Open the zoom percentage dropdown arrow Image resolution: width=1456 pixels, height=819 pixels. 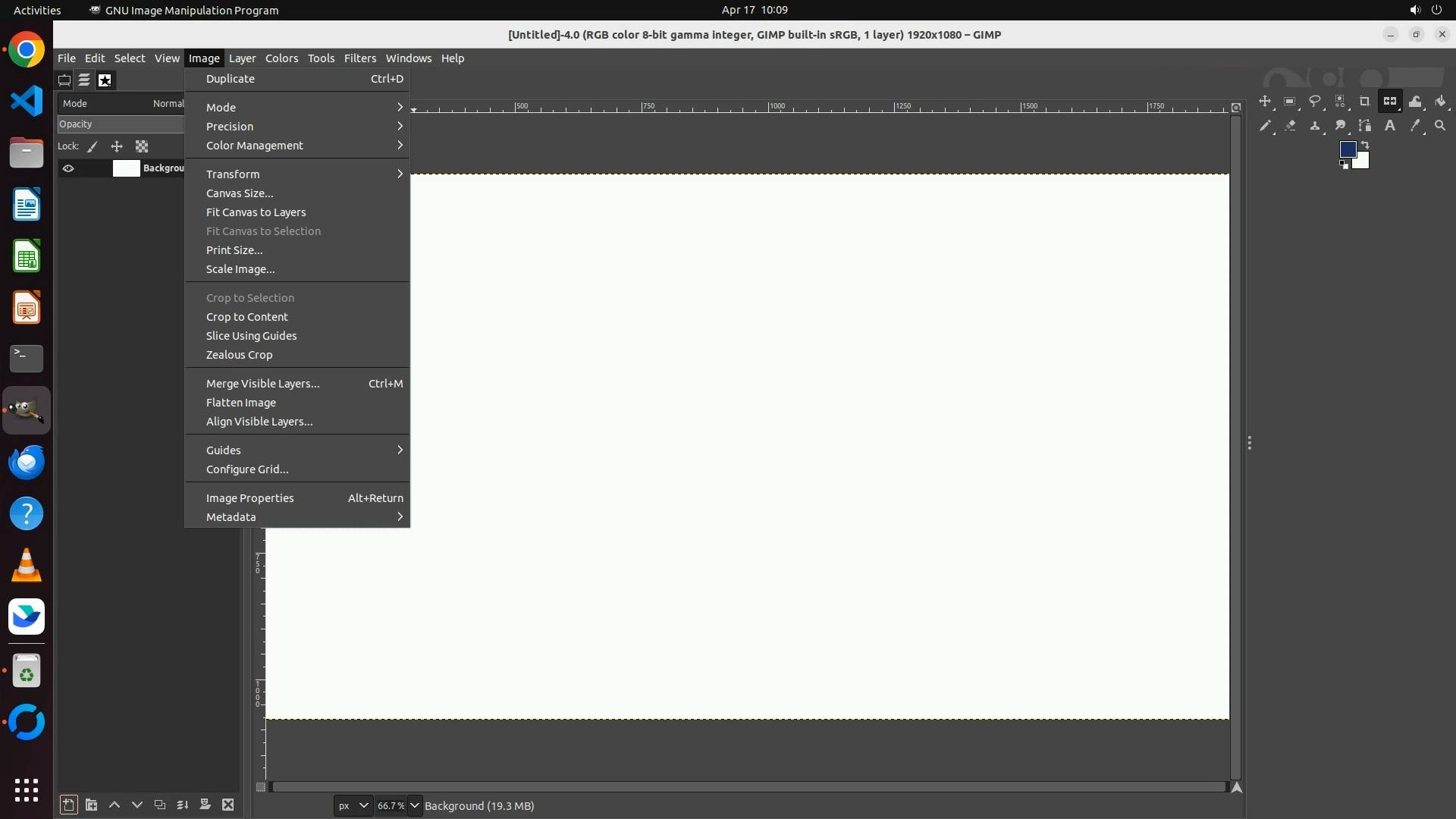pos(415,805)
